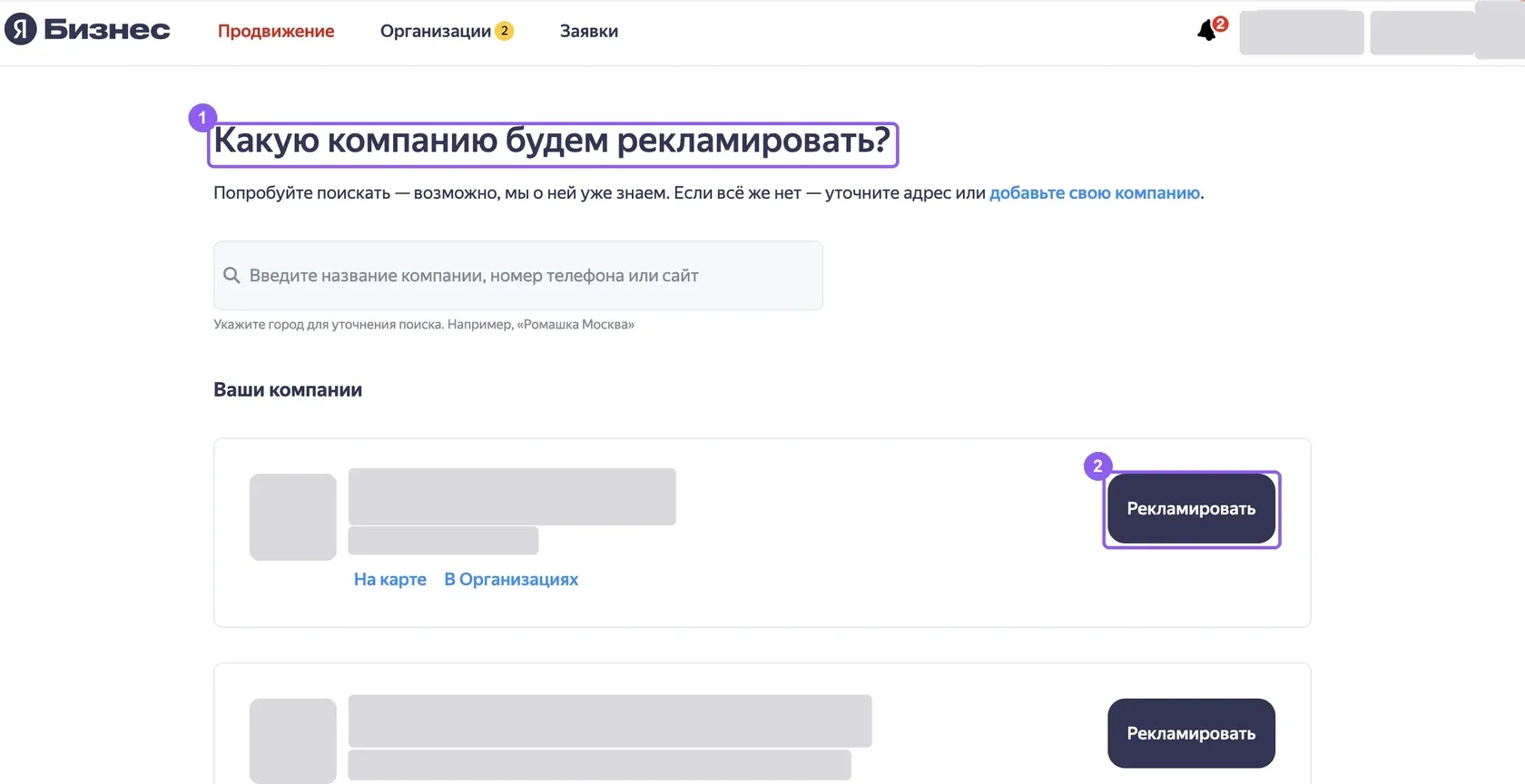Viewport: 1525px width, 784px height.
Task: Open the notifications bell icon
Action: coord(1207,31)
